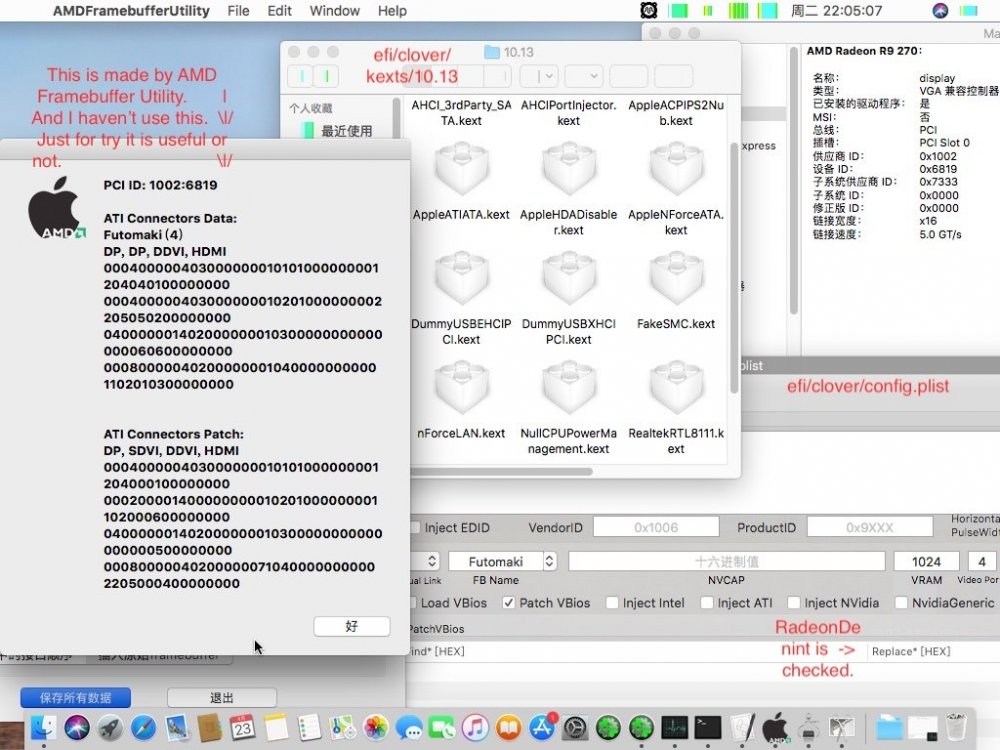Viewport: 1000px width, 750px height.
Task: Select the DummyUSBXHCIPCI.kext file icon
Action: [x=568, y=279]
